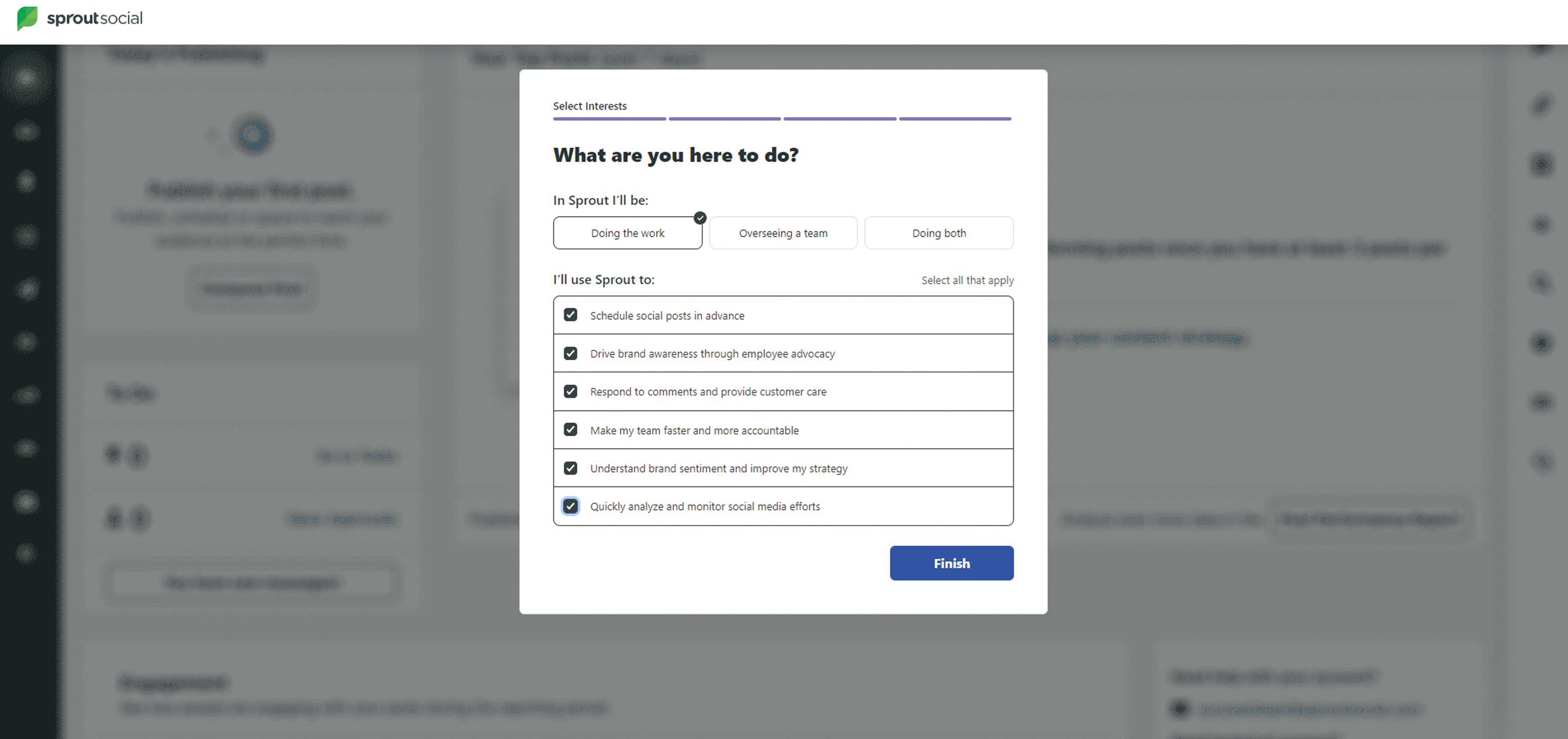The height and width of the screenshot is (739, 1568).
Task: Click the last progress bar segment
Action: click(x=955, y=119)
